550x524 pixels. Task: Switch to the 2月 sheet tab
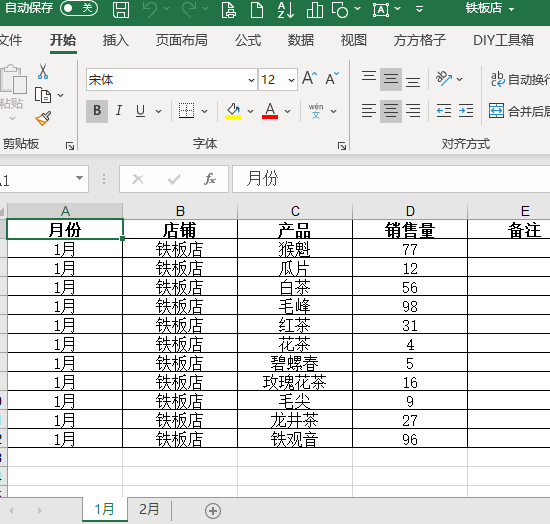point(149,509)
